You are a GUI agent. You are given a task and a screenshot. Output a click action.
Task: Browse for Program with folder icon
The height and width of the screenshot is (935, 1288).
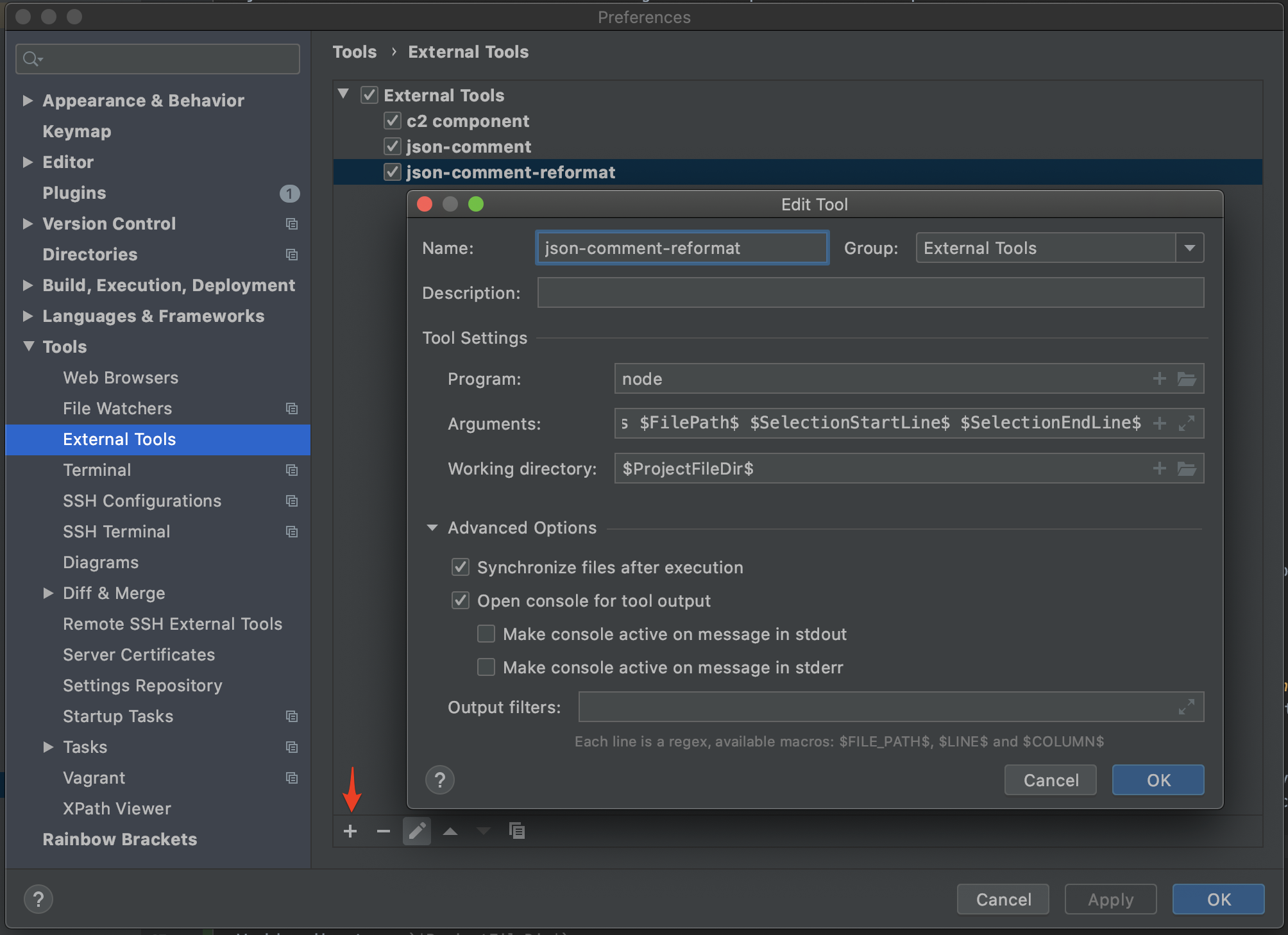(x=1187, y=379)
